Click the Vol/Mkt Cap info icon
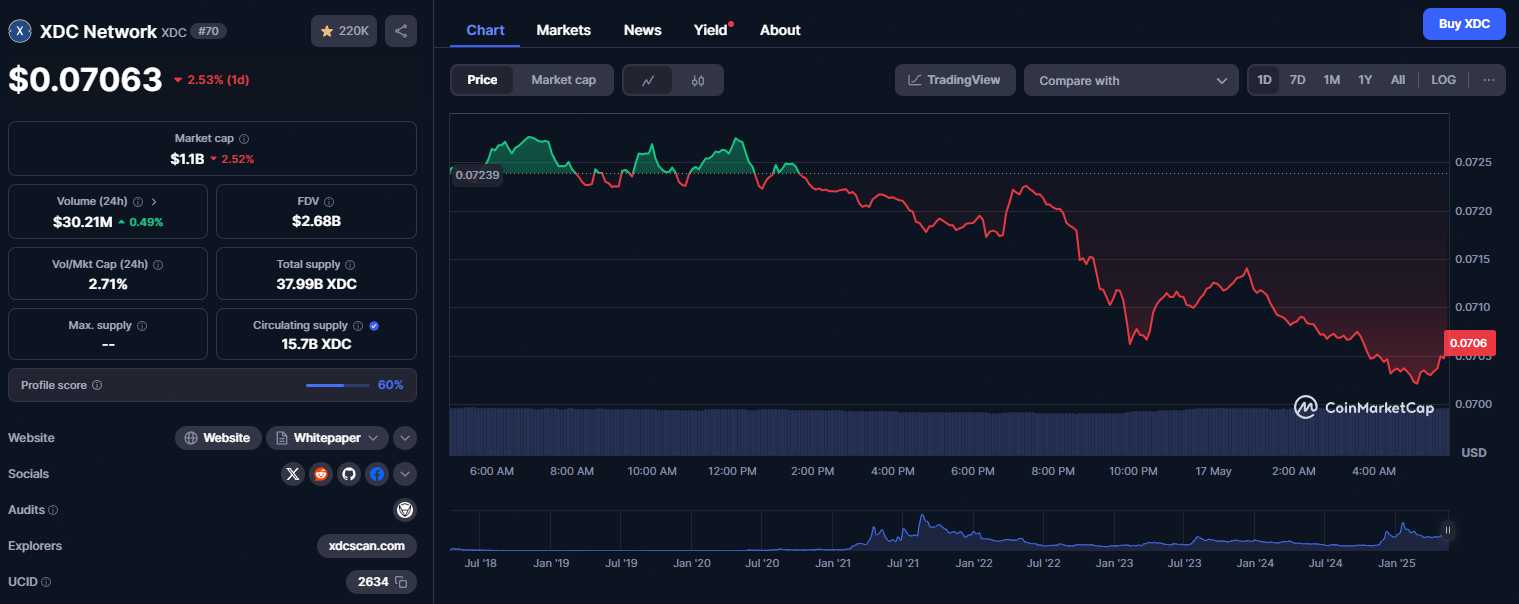The width and height of the screenshot is (1519, 604). pos(158,265)
